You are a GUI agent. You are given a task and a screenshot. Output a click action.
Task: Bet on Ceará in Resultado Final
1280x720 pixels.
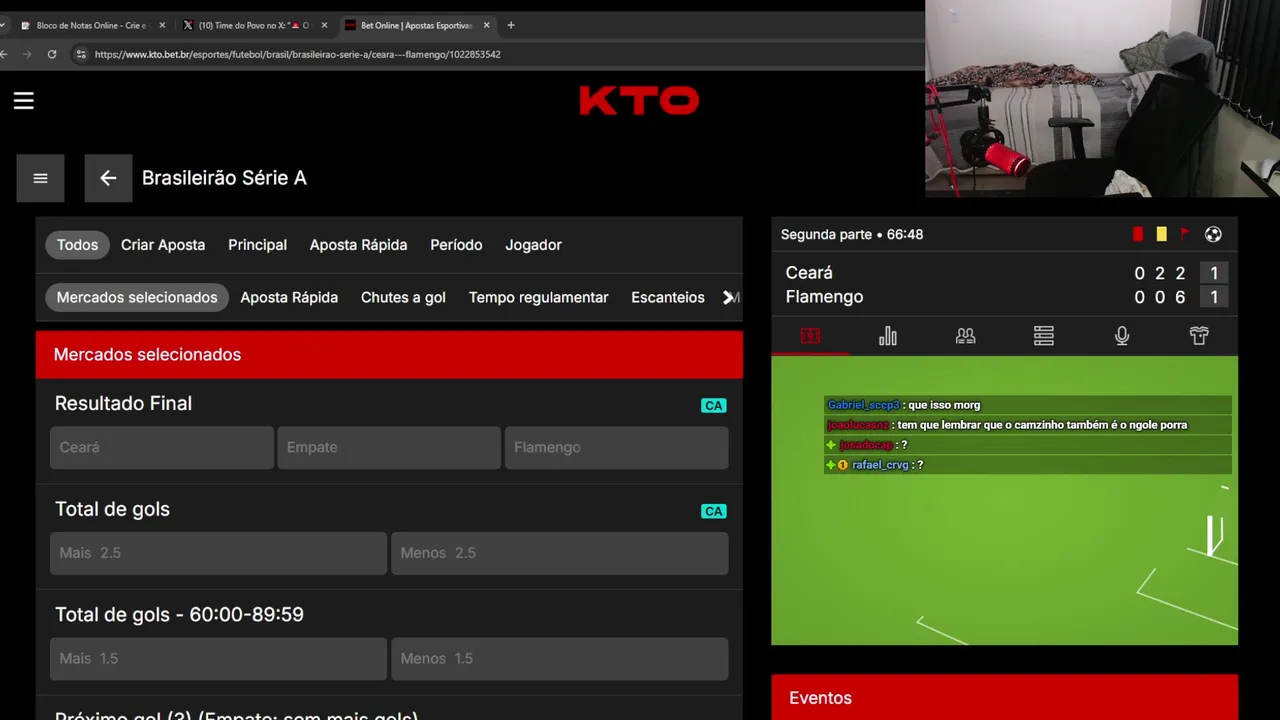162,447
